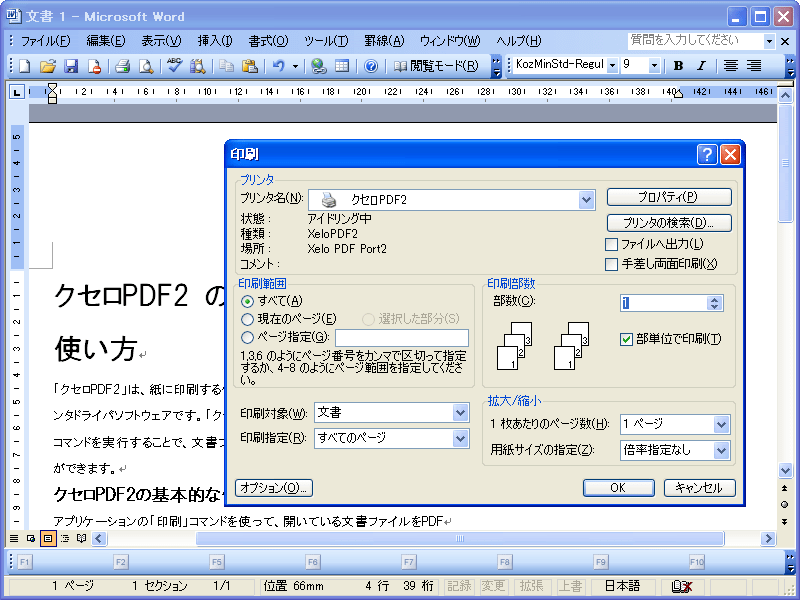This screenshot has height=600, width=800.
Task: Click OK in the print dialog
Action: point(618,488)
